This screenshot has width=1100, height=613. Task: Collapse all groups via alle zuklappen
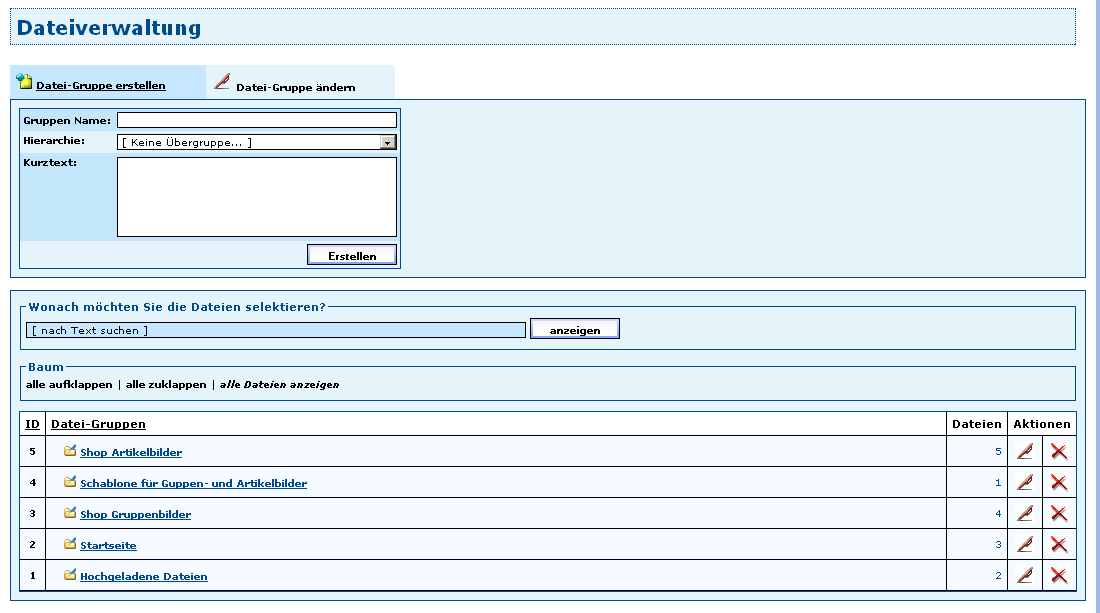[x=166, y=385]
